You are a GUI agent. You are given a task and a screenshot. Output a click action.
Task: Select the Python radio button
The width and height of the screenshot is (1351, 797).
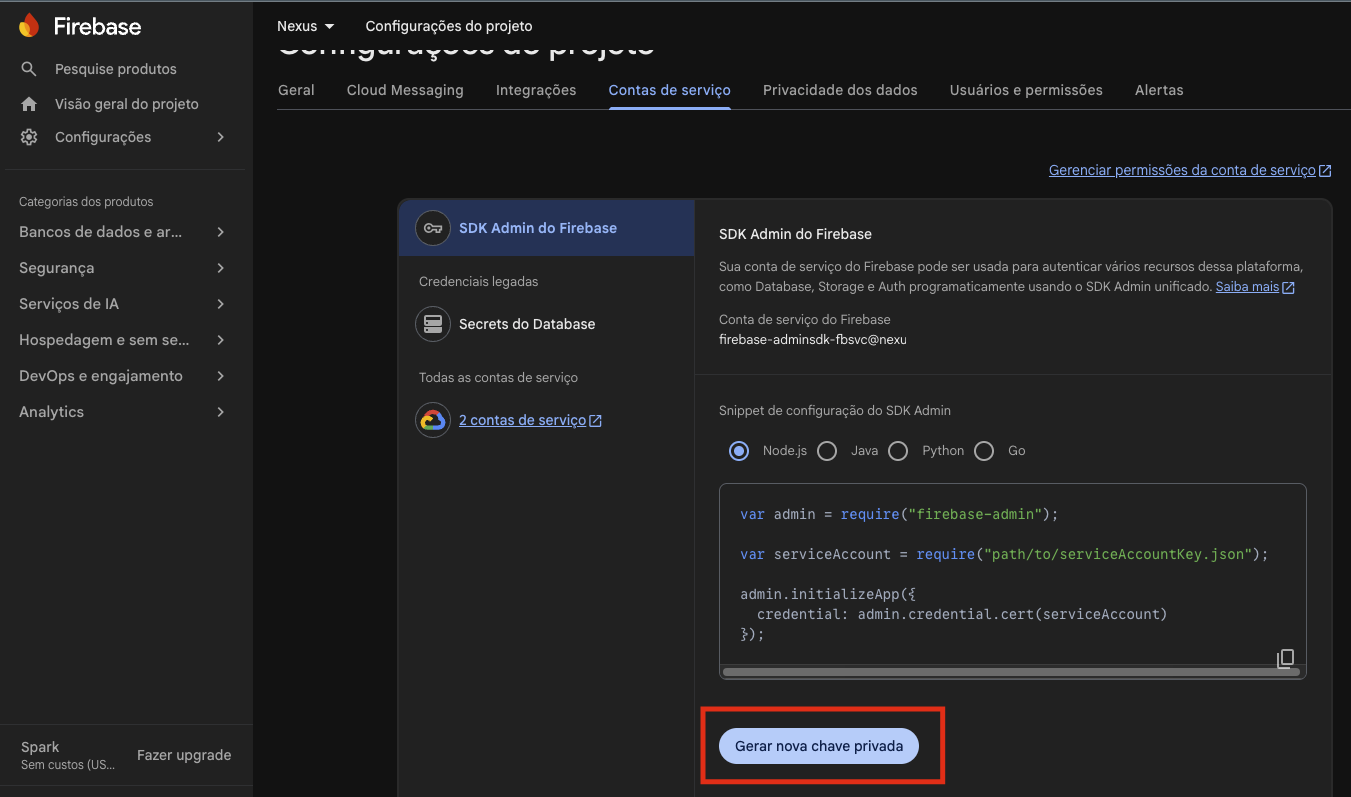click(x=898, y=451)
